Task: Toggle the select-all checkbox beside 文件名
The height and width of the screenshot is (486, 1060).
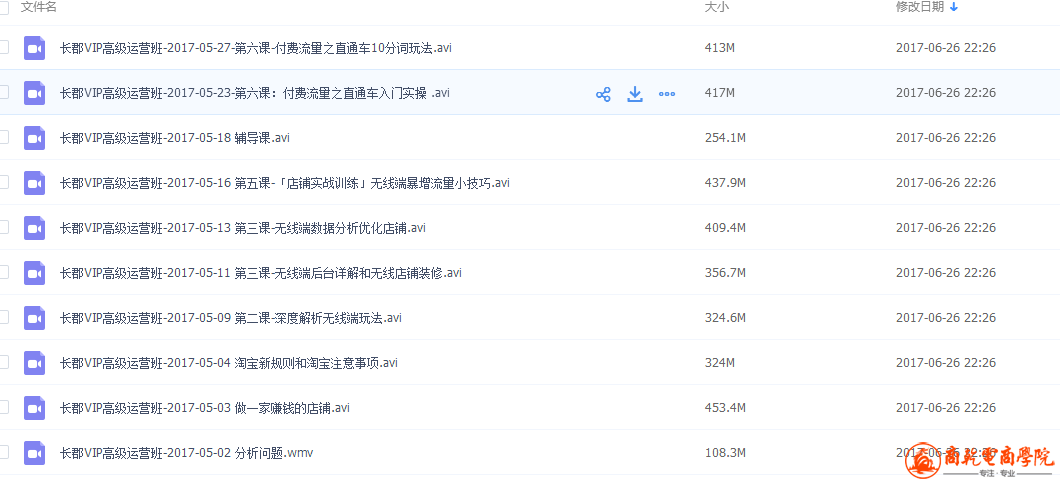Action: pyautogui.click(x=3, y=7)
